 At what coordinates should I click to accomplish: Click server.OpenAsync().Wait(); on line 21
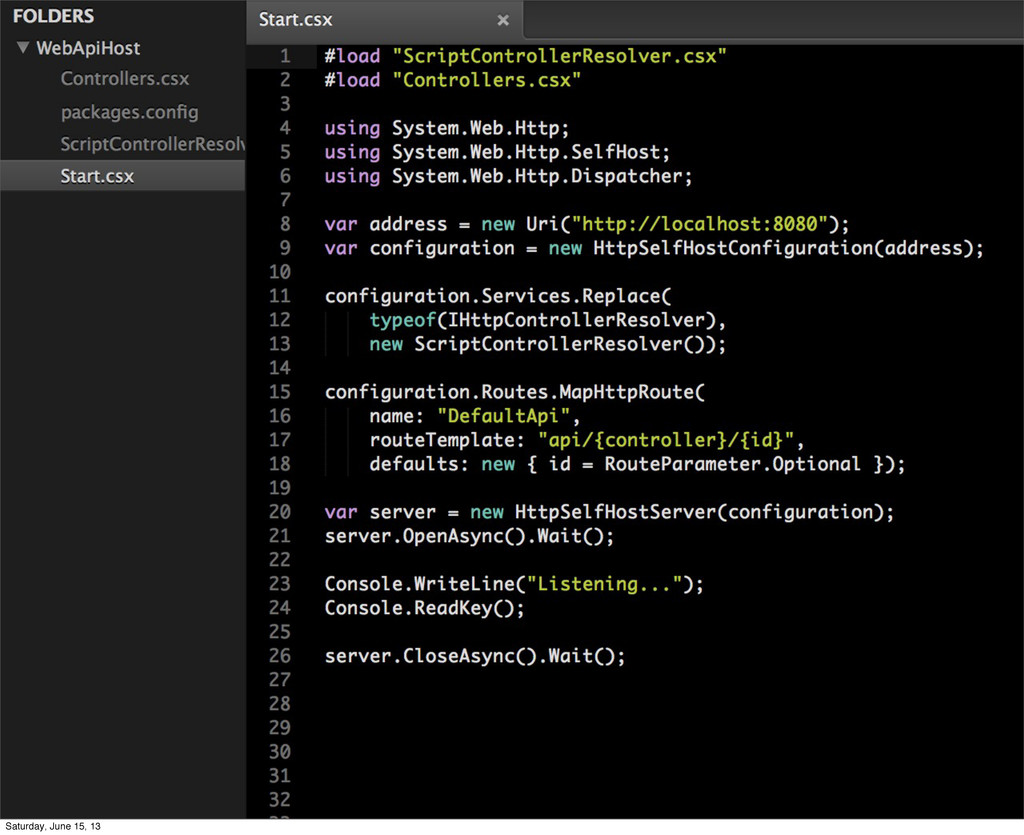(x=470, y=536)
